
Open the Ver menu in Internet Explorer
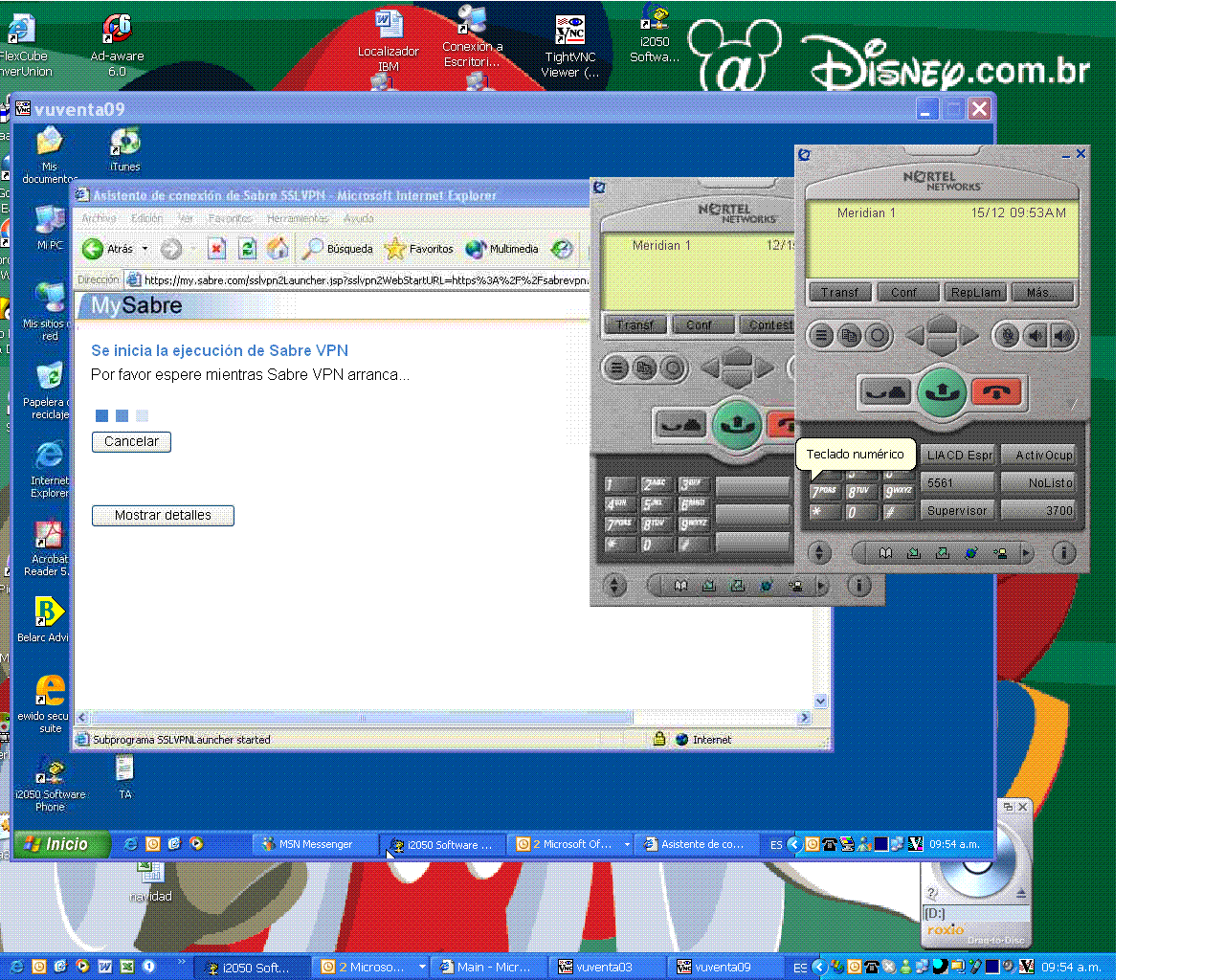coord(185,219)
